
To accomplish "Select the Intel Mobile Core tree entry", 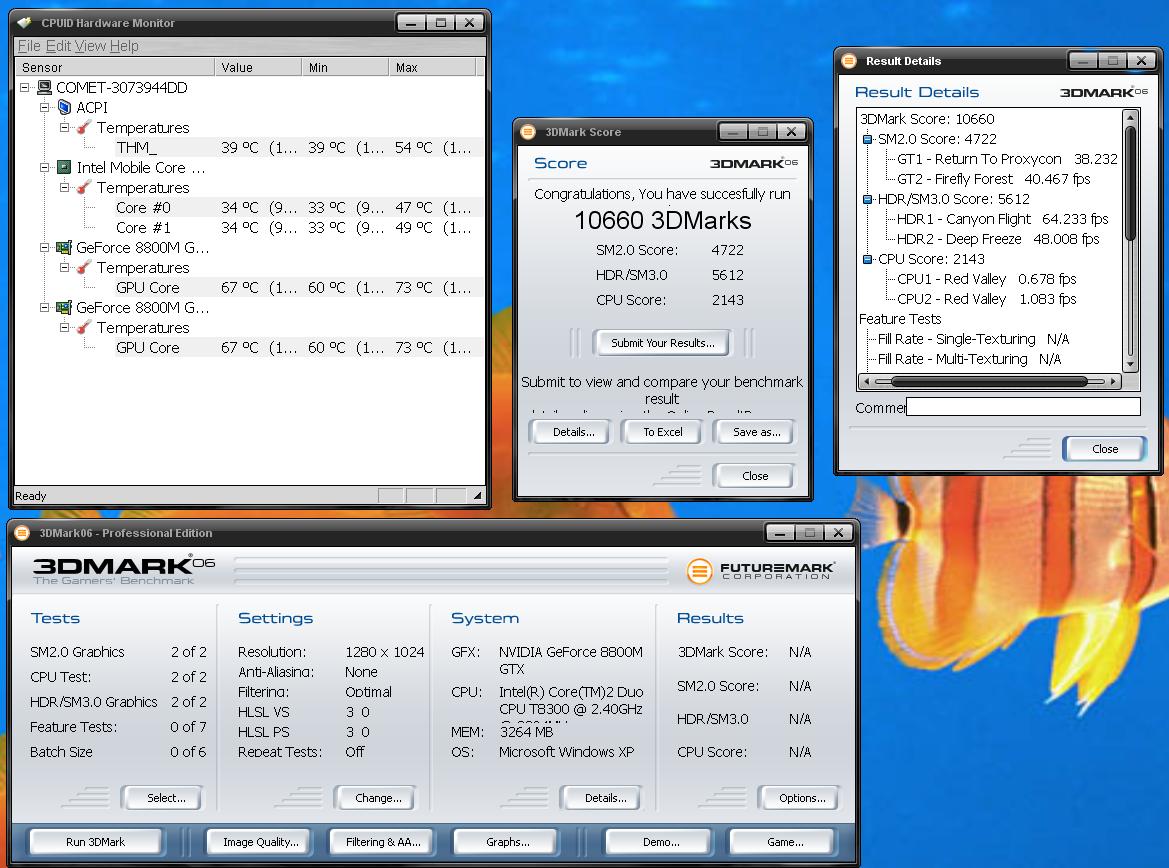I will 140,168.
